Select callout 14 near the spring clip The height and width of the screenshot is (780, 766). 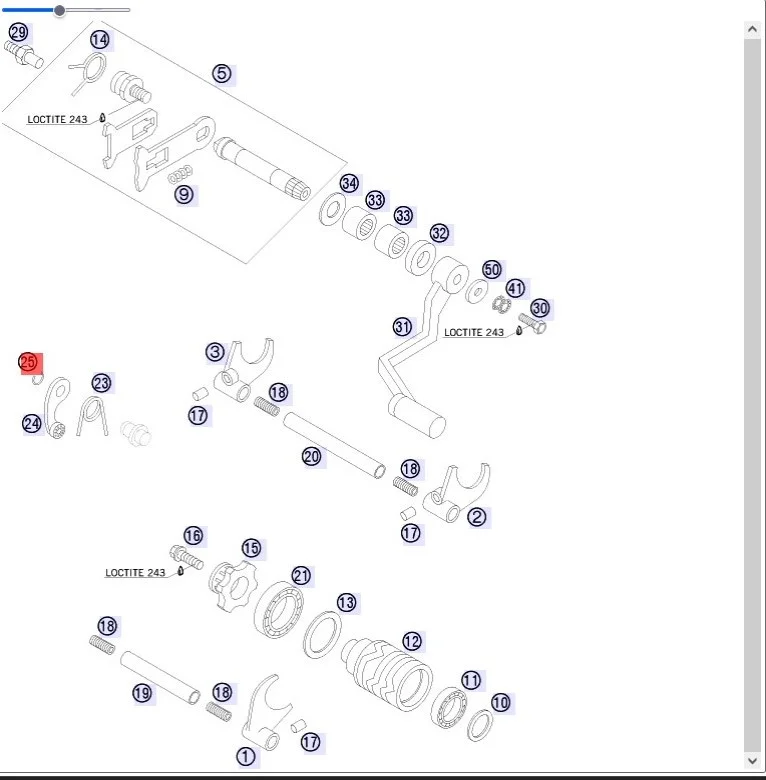click(99, 40)
